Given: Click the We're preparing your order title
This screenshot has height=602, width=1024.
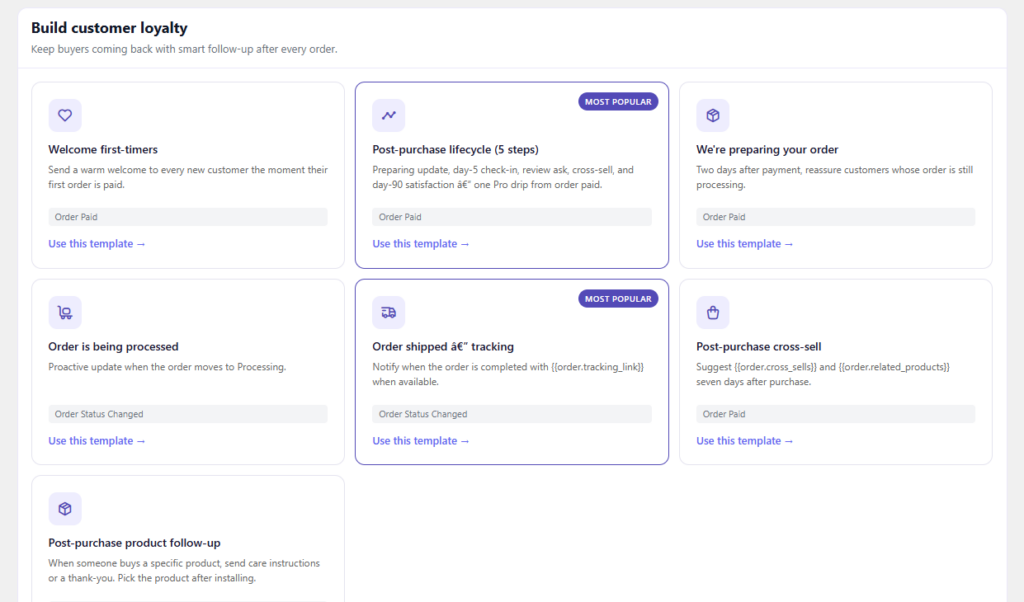Looking at the screenshot, I should click(x=767, y=150).
